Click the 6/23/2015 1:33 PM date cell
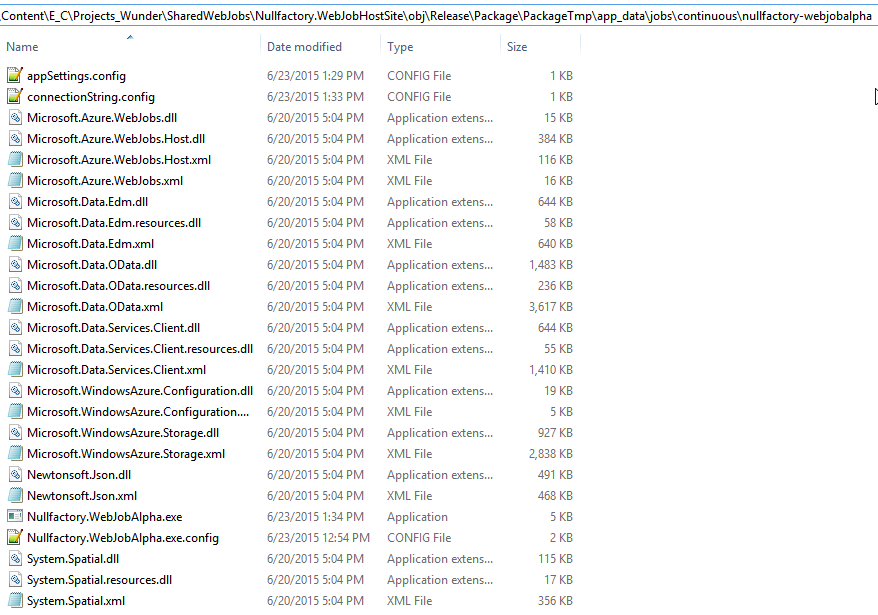The height and width of the screenshot is (615, 878). 315,96
